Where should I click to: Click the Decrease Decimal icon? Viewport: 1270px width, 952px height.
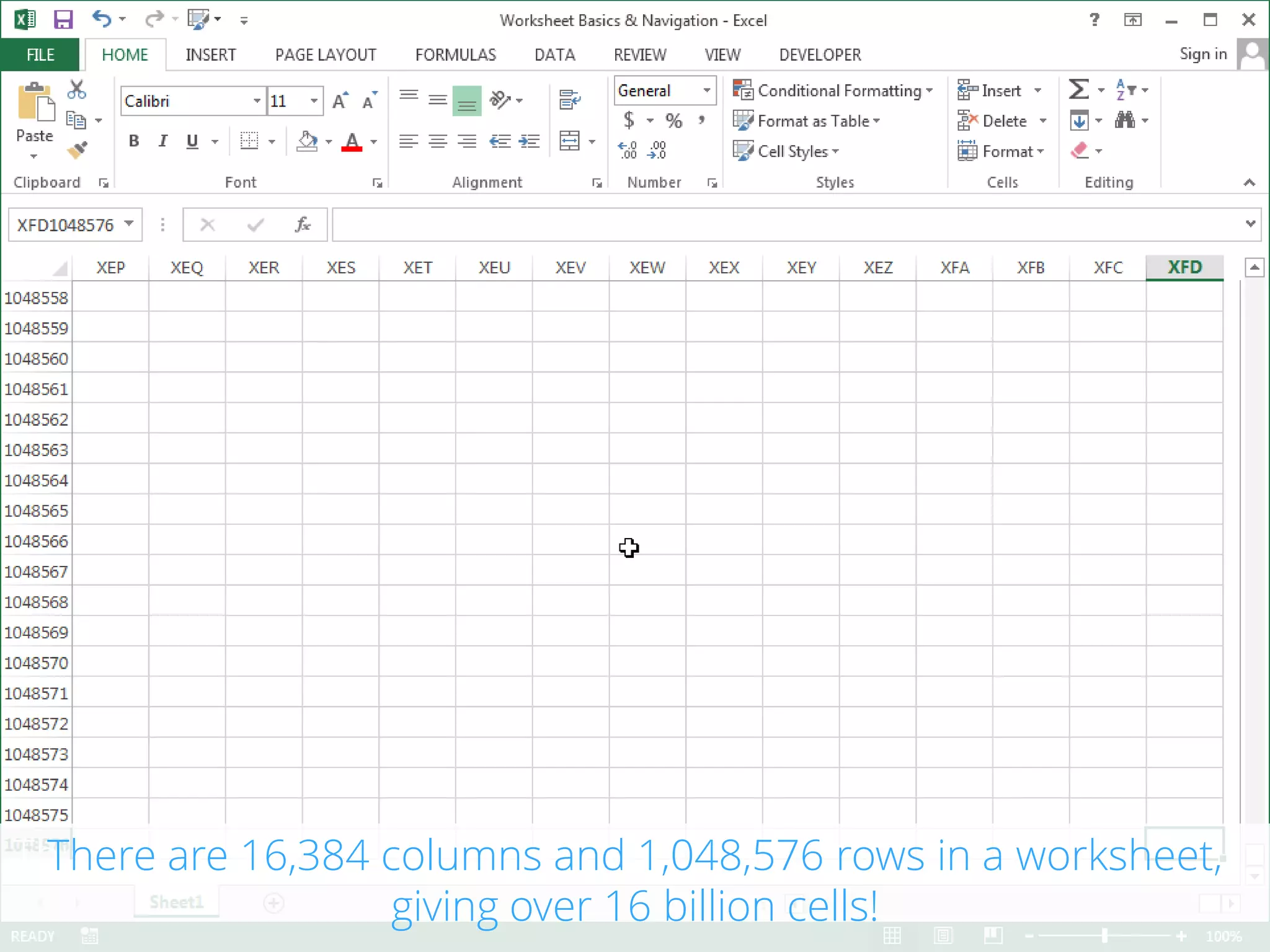657,150
